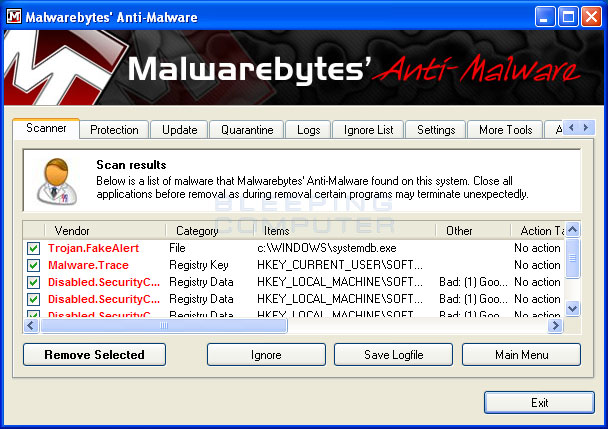Image resolution: width=608 pixels, height=429 pixels.
Task: Click the File category cell
Action: point(177,248)
